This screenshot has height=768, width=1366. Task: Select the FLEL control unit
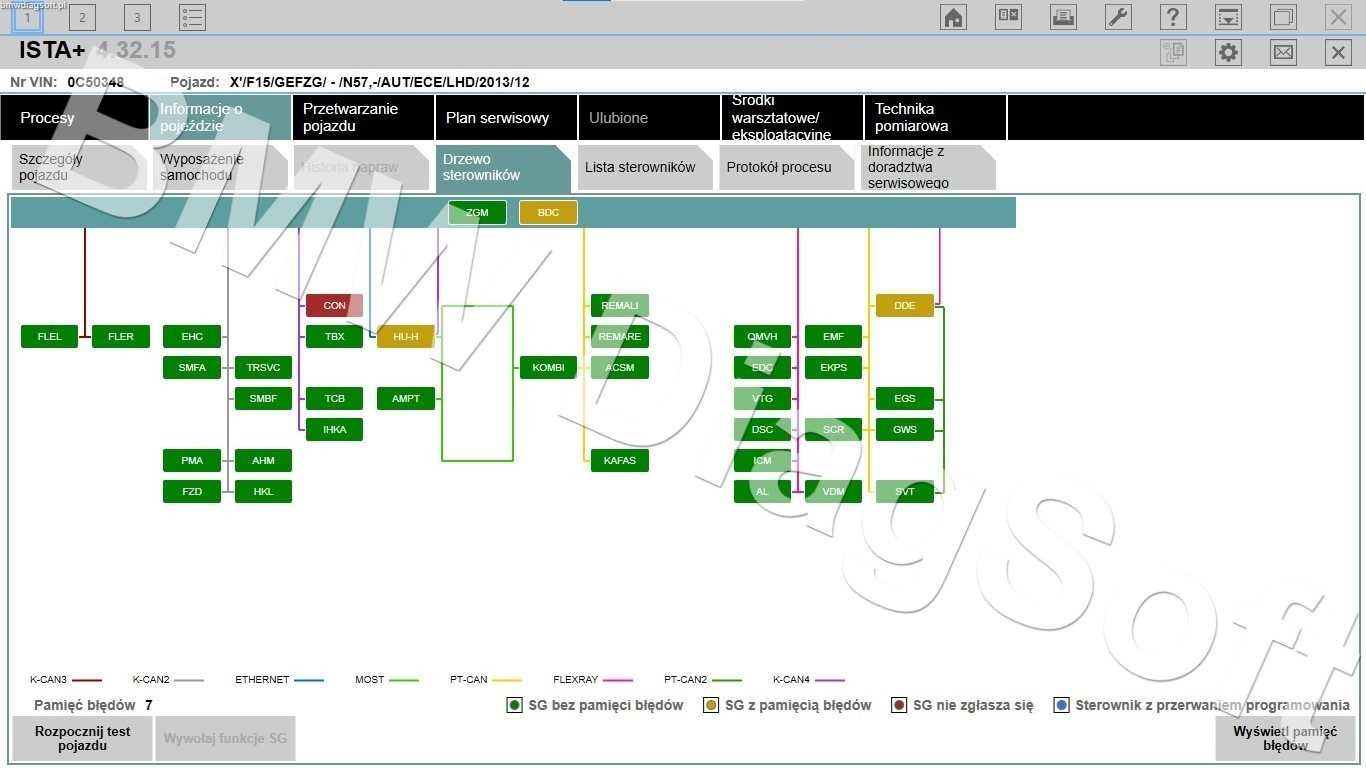49,336
